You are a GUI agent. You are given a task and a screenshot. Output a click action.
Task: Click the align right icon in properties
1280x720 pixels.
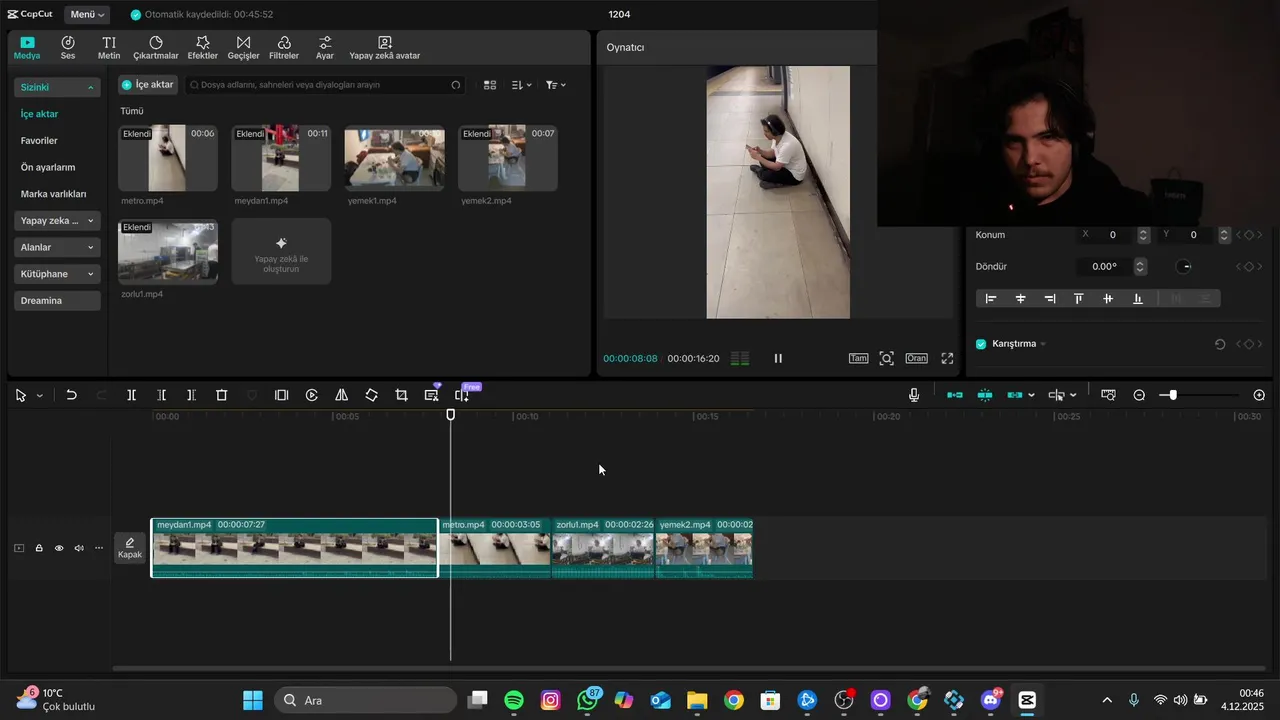click(x=1050, y=298)
